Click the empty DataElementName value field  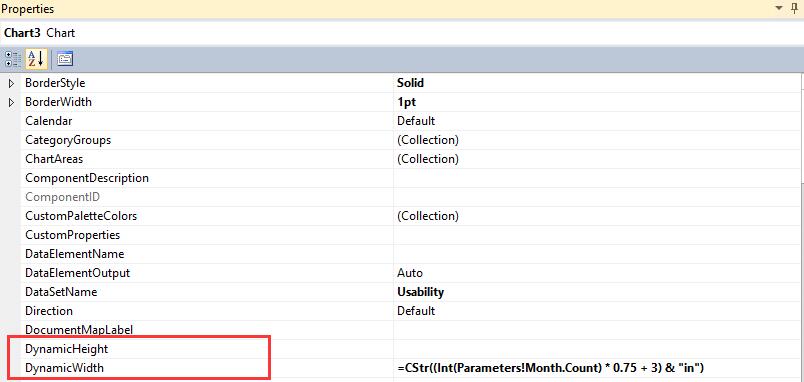596,254
